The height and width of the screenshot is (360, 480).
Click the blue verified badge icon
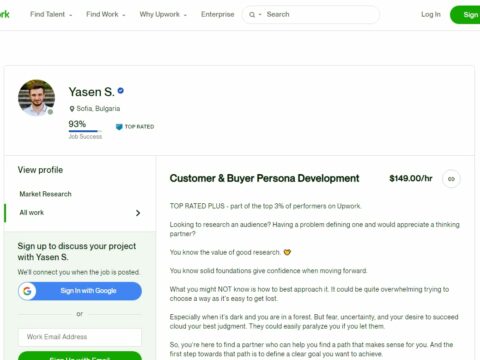[x=121, y=90]
